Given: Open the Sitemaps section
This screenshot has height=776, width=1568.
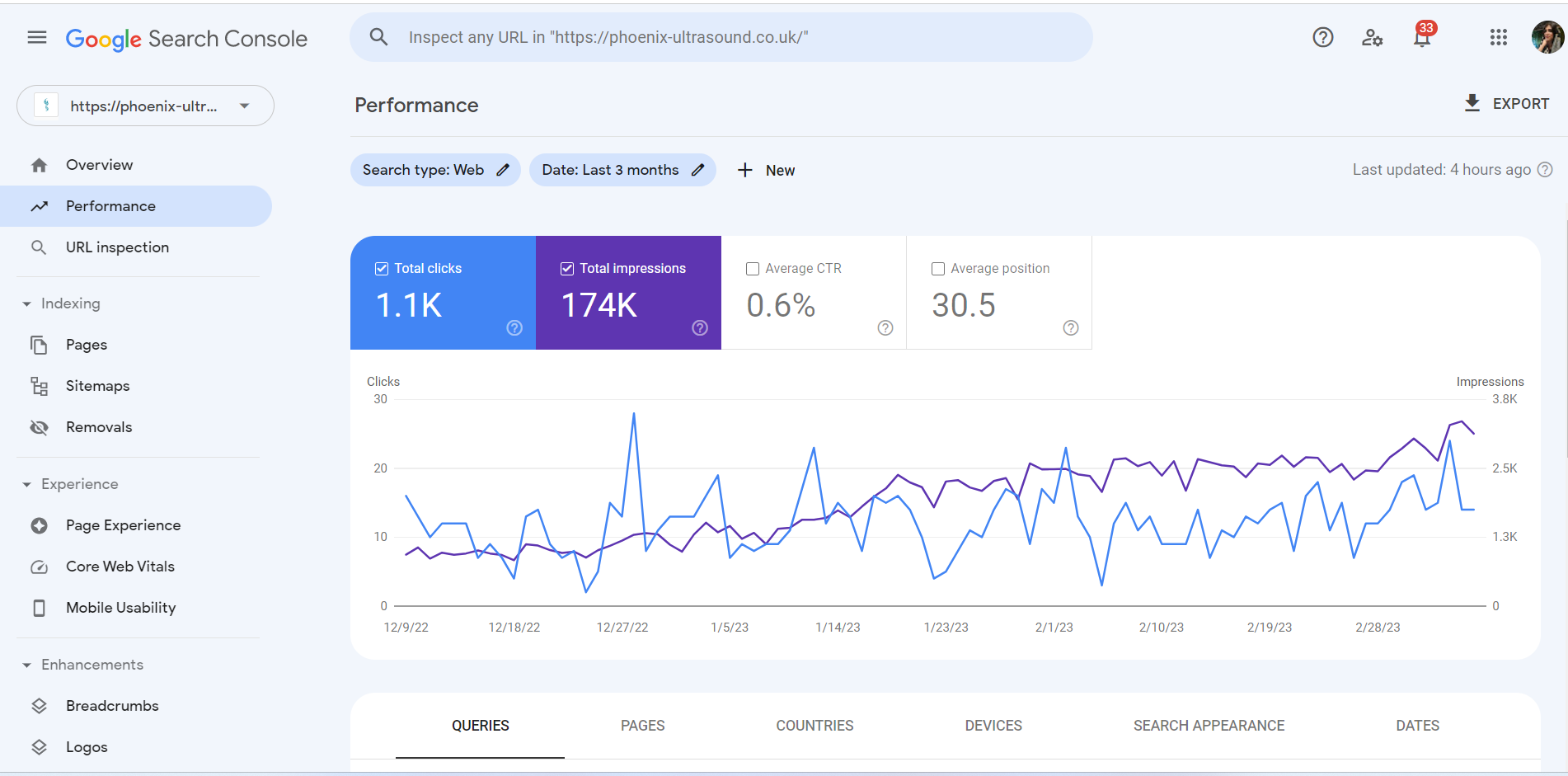Looking at the screenshot, I should [97, 385].
